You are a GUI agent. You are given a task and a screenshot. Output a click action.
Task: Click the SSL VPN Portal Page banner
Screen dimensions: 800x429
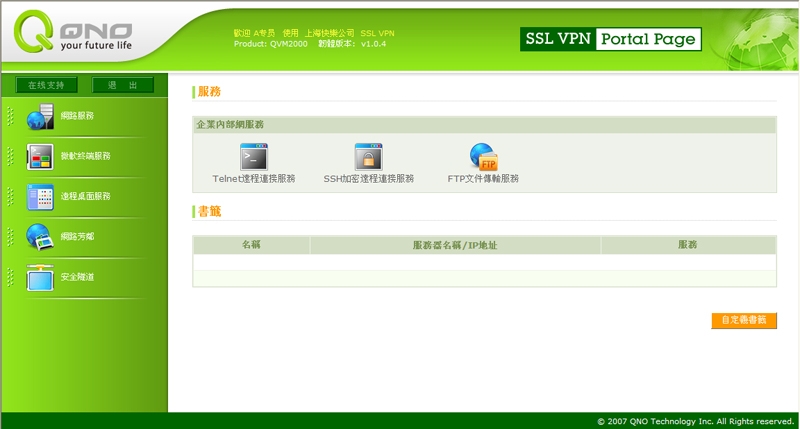(x=610, y=39)
